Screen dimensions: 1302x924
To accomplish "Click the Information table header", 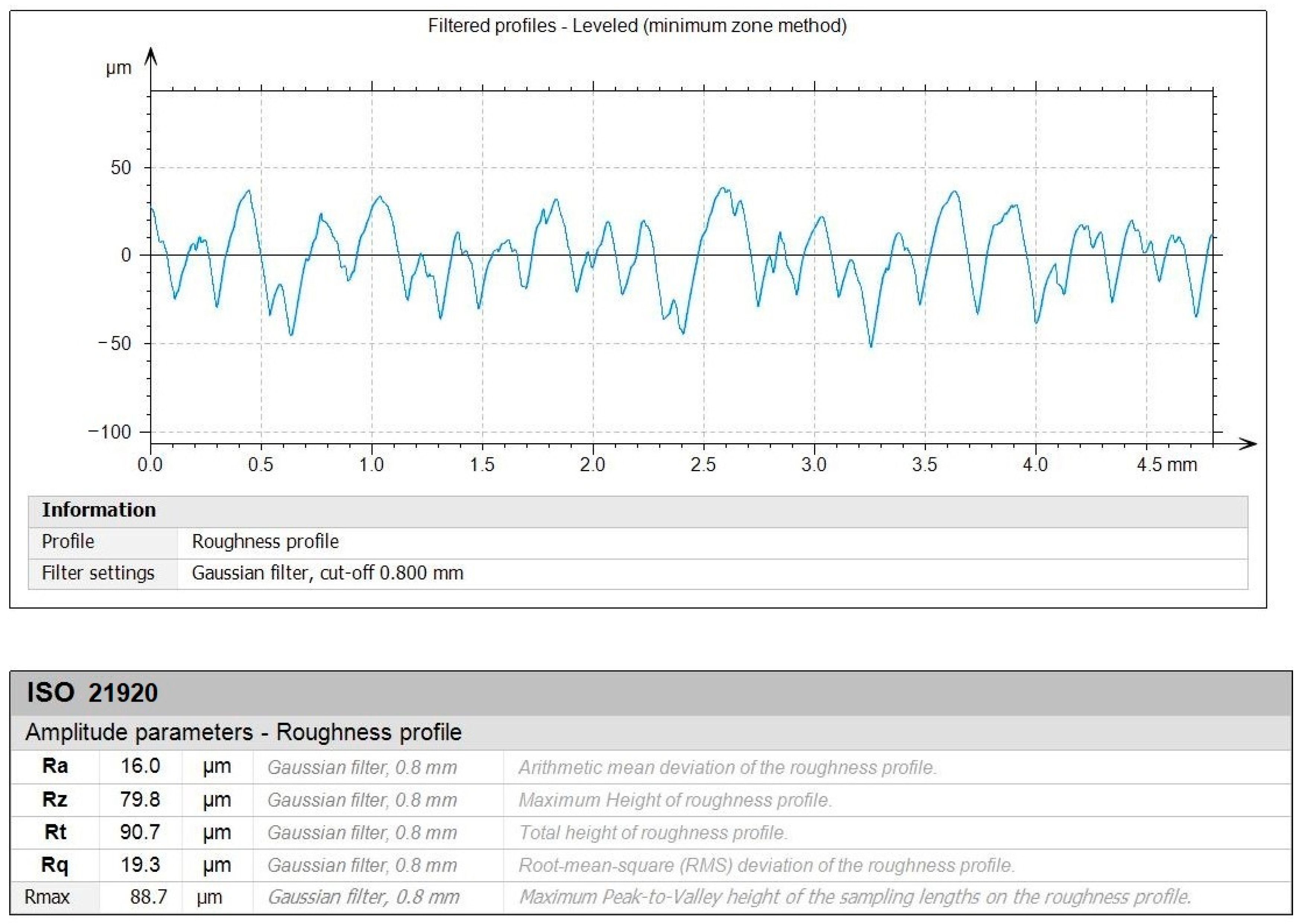I will (99, 510).
